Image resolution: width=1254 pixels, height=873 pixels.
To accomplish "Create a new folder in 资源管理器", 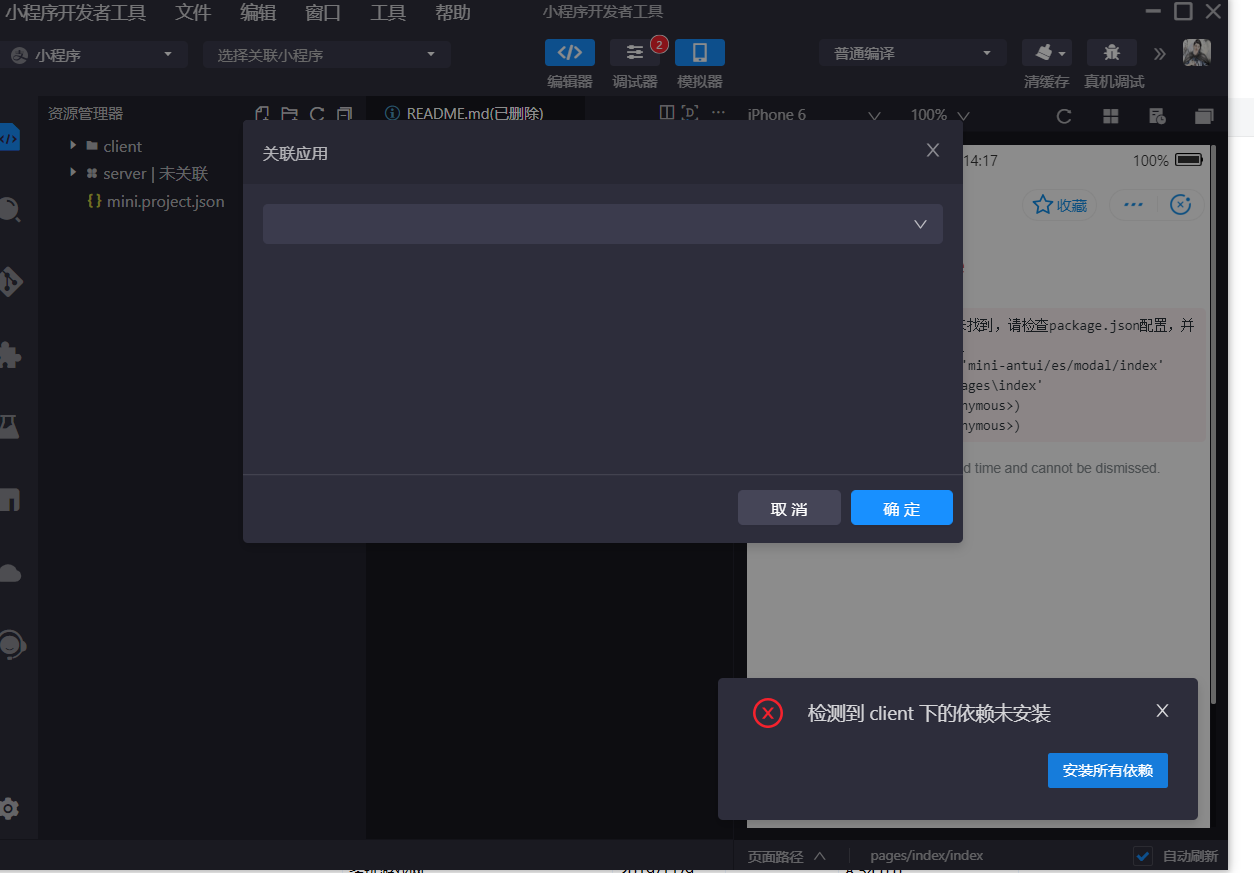I will tap(289, 114).
